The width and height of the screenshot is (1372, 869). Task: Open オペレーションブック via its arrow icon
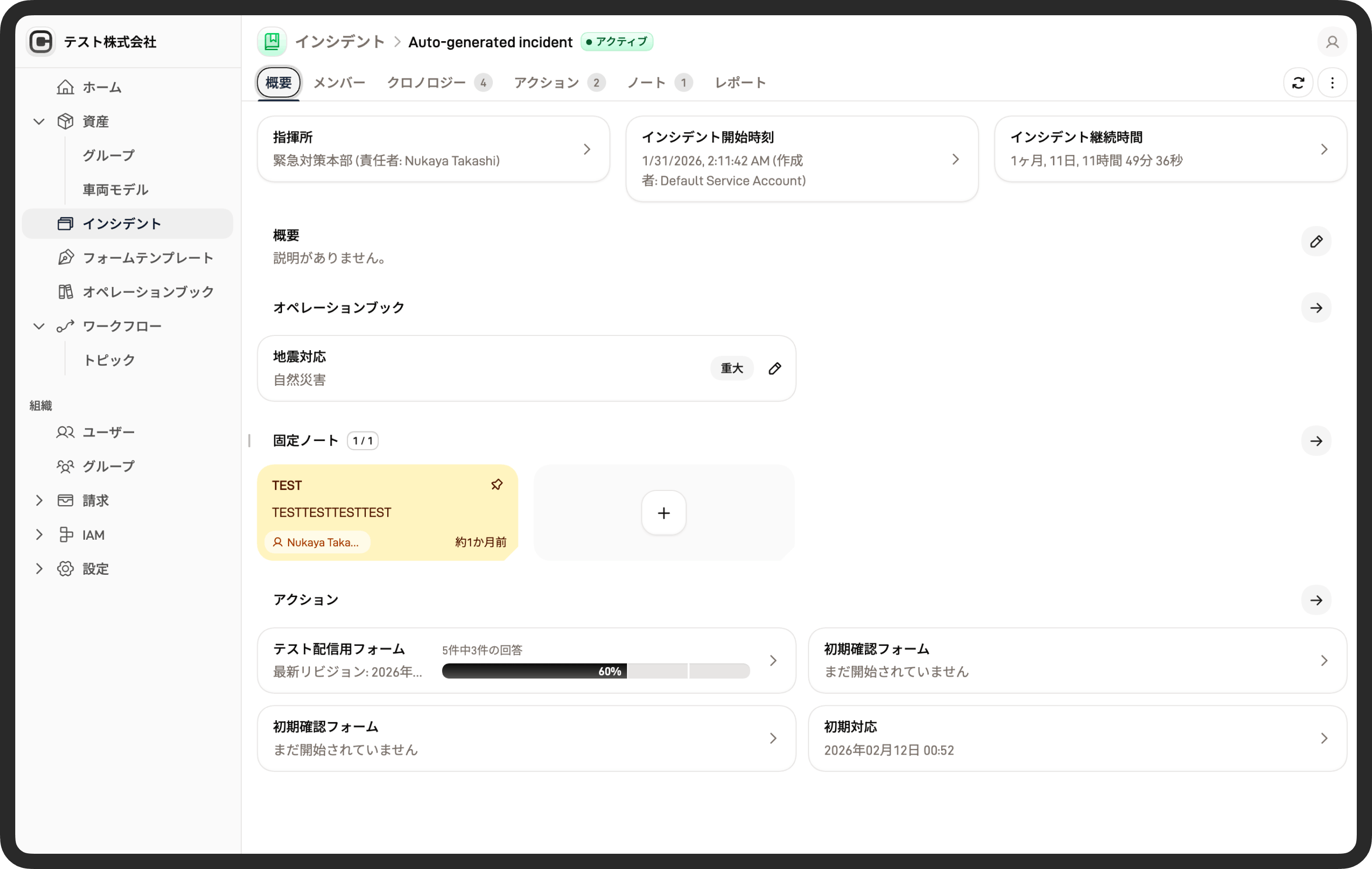point(1316,308)
